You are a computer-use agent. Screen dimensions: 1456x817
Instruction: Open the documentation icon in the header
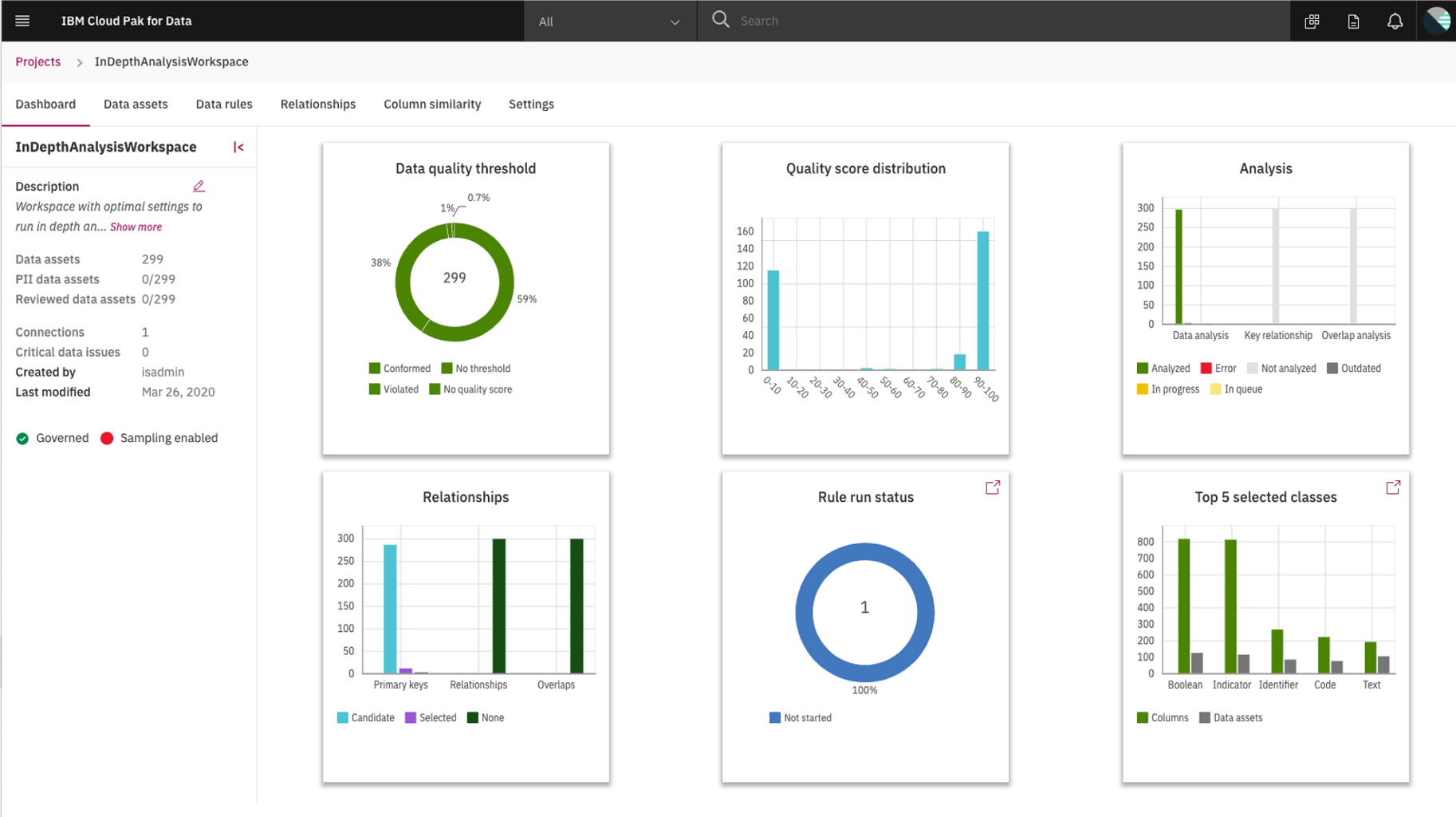point(1353,21)
